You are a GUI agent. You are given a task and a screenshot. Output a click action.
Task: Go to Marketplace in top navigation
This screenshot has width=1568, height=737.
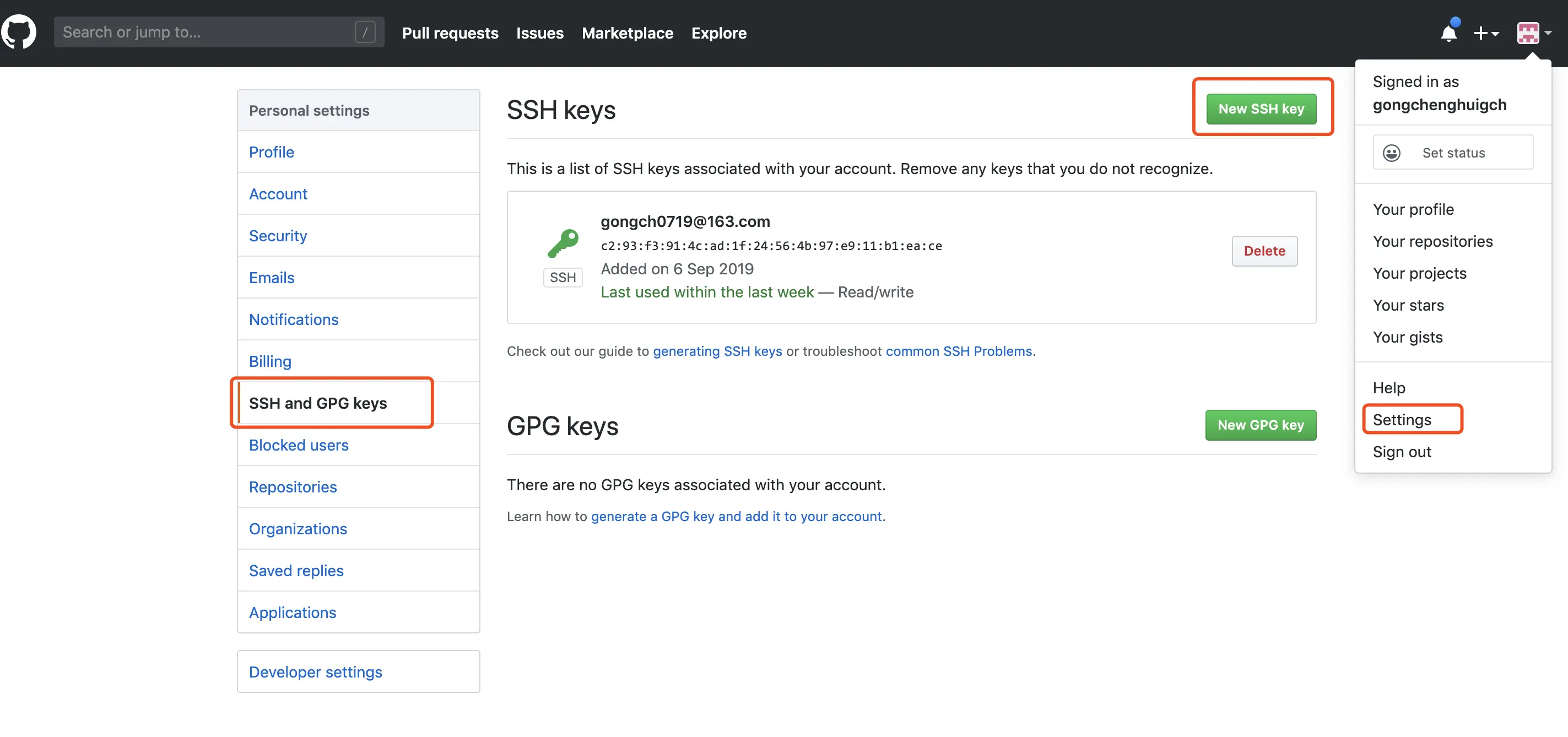click(627, 33)
